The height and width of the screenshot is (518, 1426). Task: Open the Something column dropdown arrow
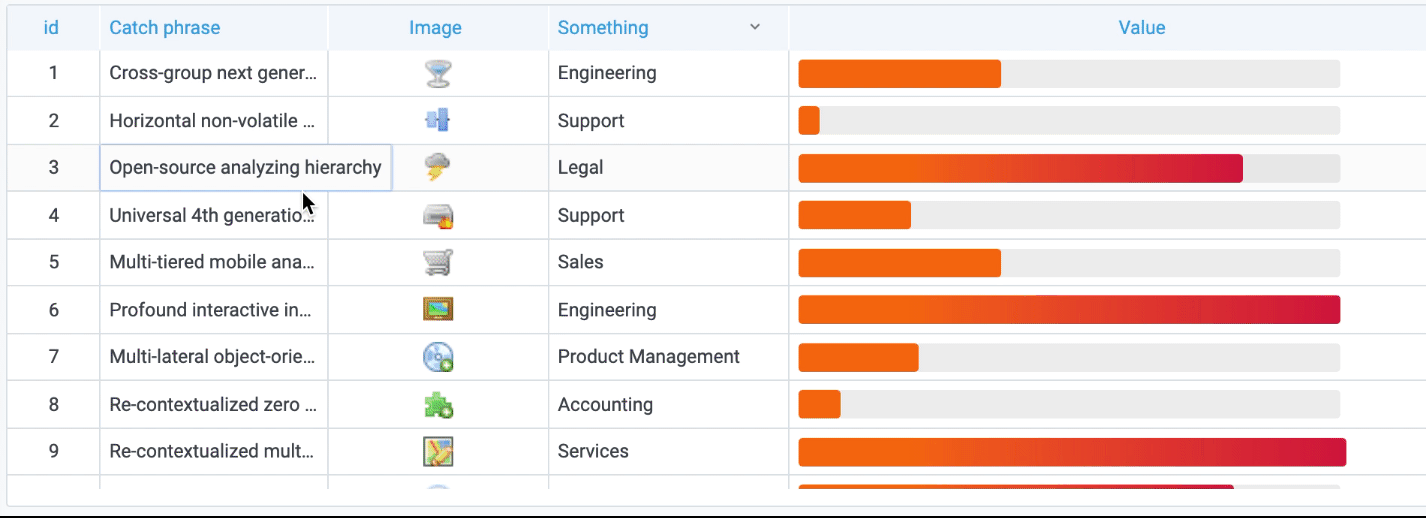point(755,28)
